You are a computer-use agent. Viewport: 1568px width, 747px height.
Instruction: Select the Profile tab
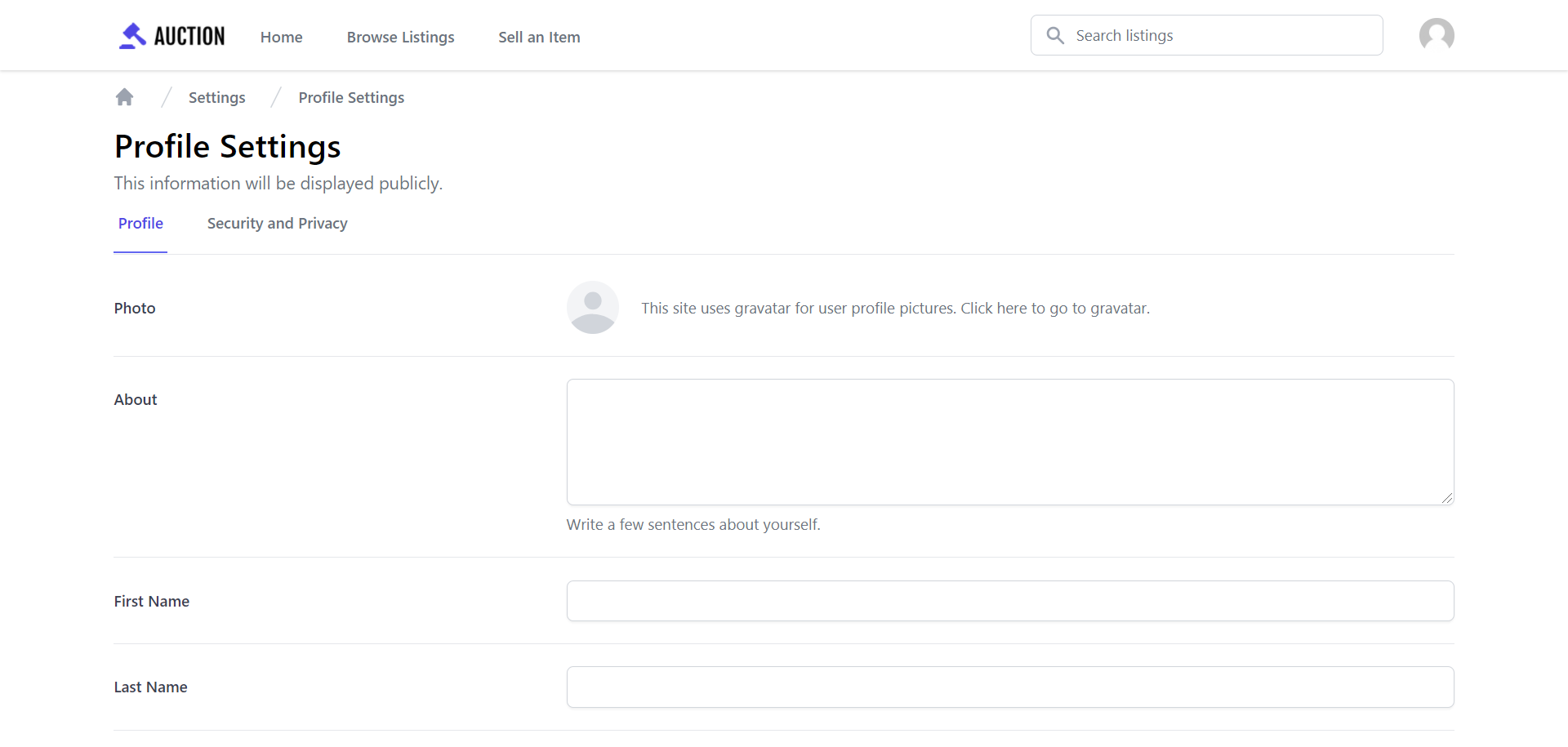point(140,224)
